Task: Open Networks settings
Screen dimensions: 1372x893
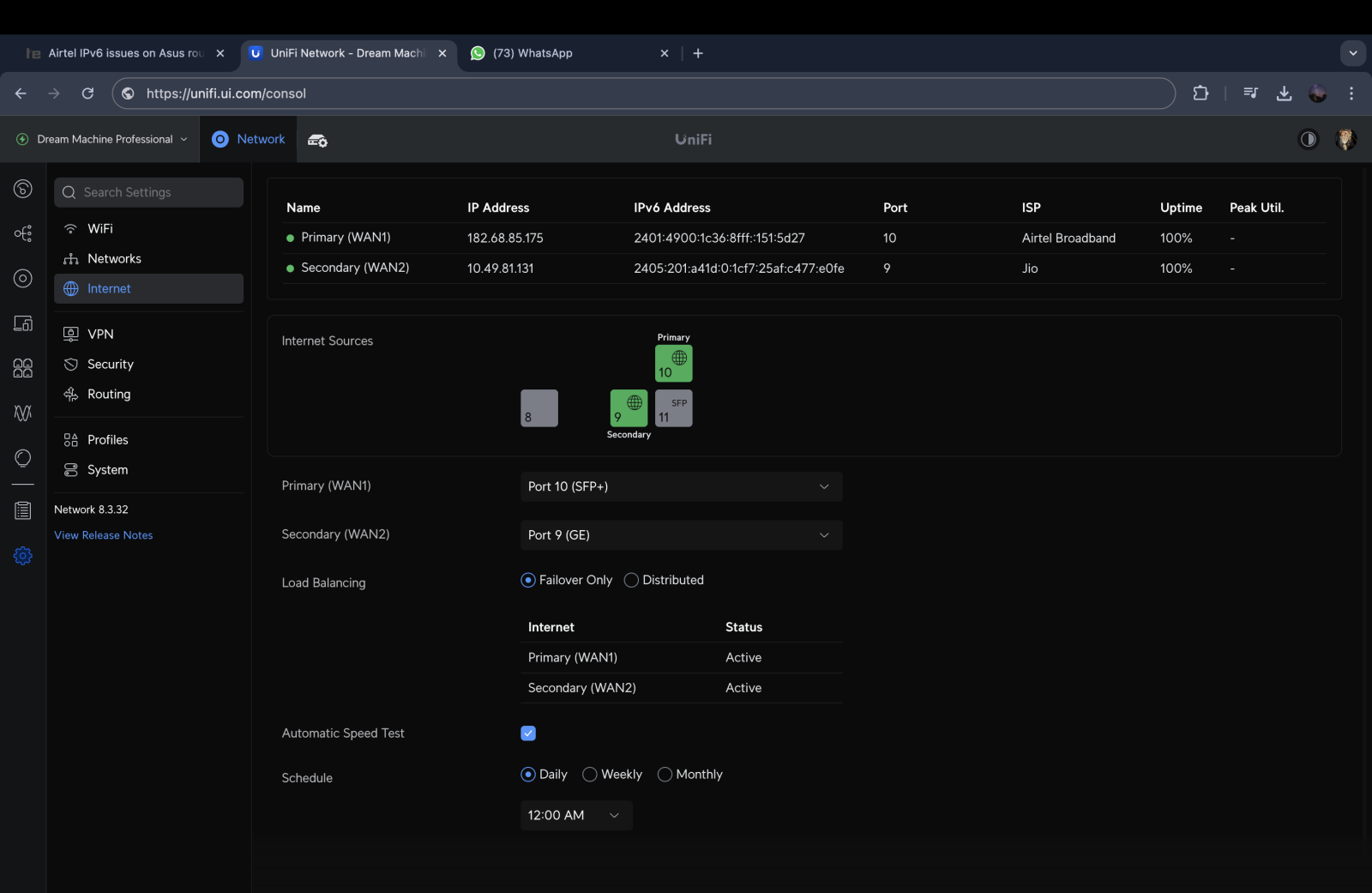Action: [x=148, y=259]
